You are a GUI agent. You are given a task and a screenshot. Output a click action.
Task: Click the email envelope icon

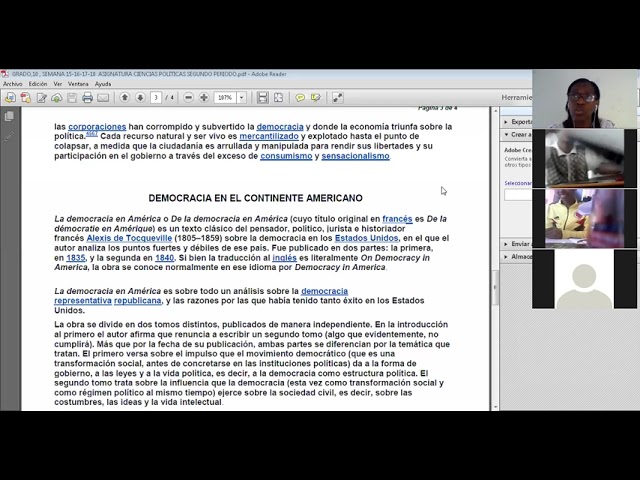click(103, 98)
